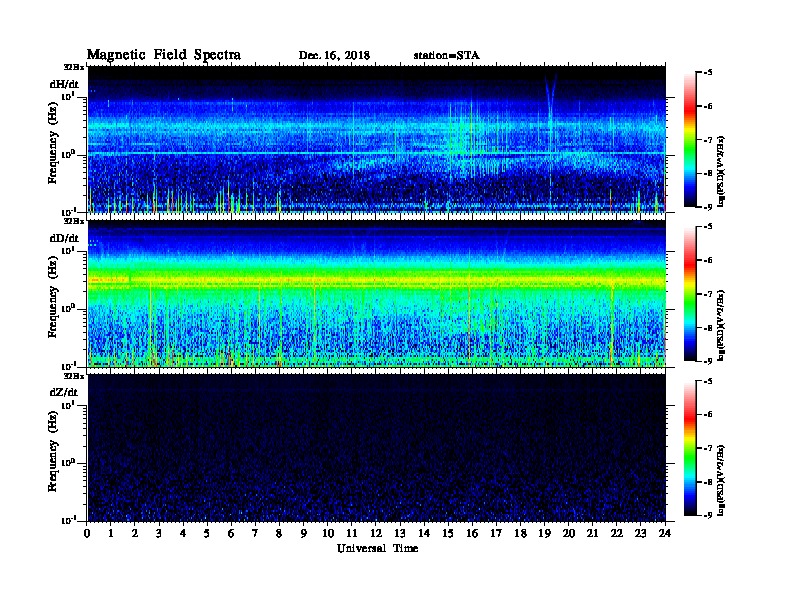The width and height of the screenshot is (792, 612).
Task: Click the log(PSD) label beside dZ/dt color bar
Action: [x=721, y=480]
